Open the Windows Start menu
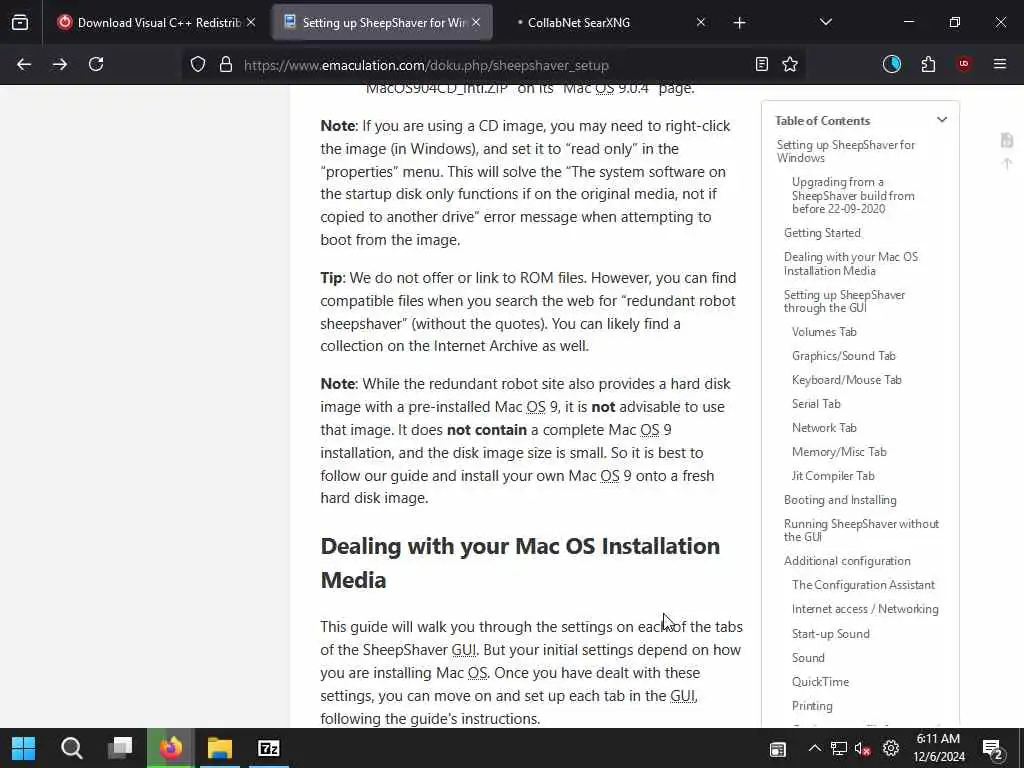 24,748
